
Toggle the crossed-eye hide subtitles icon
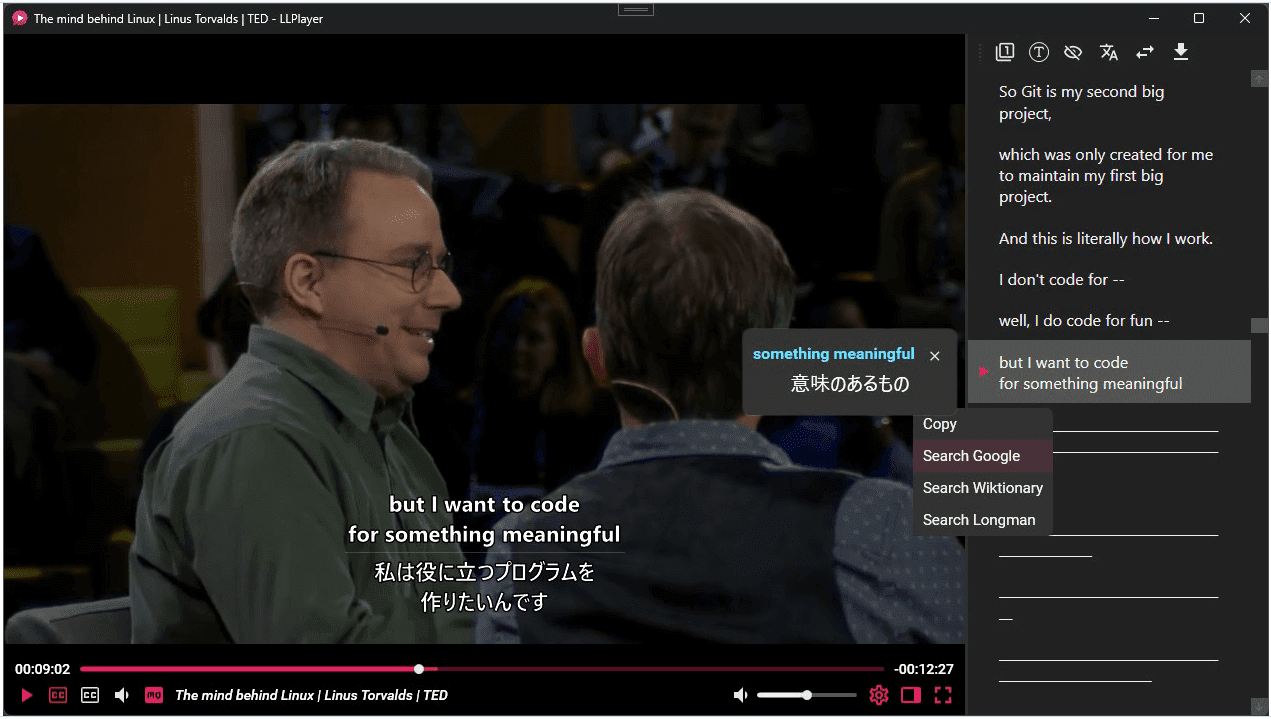click(x=1073, y=52)
